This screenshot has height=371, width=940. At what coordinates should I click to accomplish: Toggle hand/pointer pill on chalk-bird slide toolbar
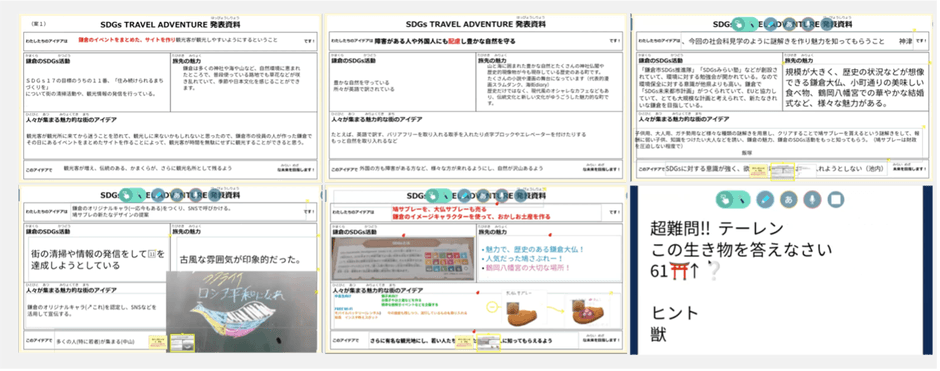coord(131,195)
